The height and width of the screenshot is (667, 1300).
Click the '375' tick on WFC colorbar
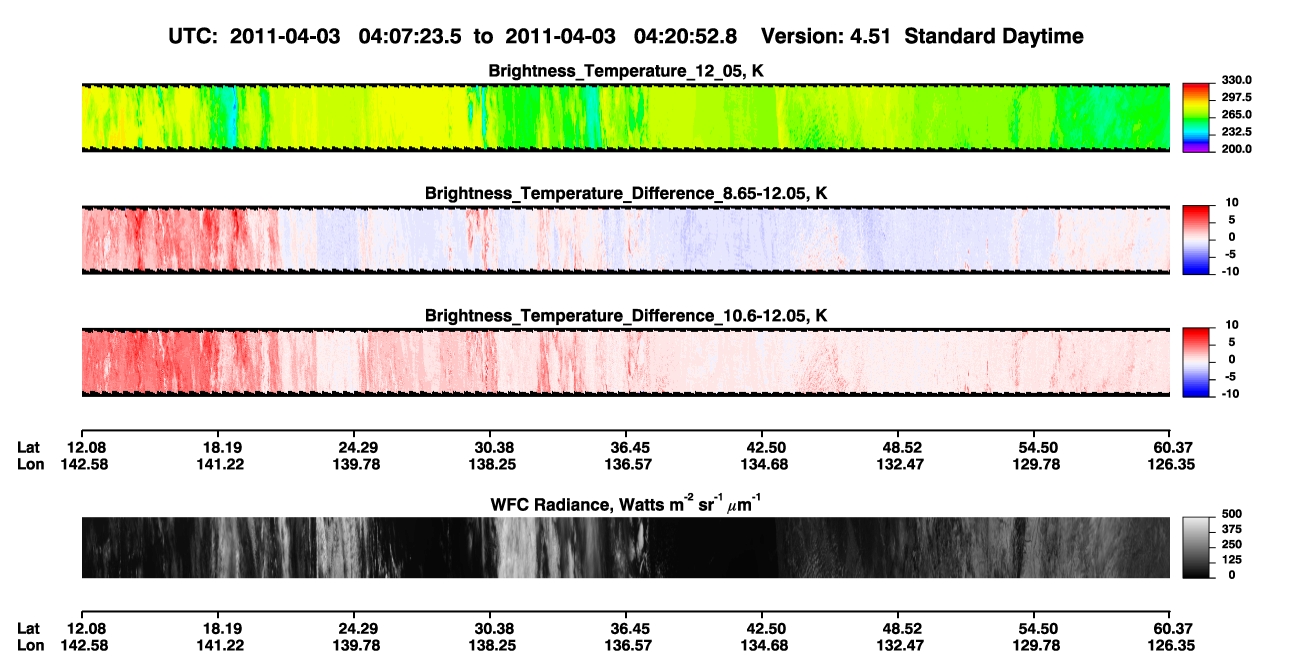[1230, 528]
